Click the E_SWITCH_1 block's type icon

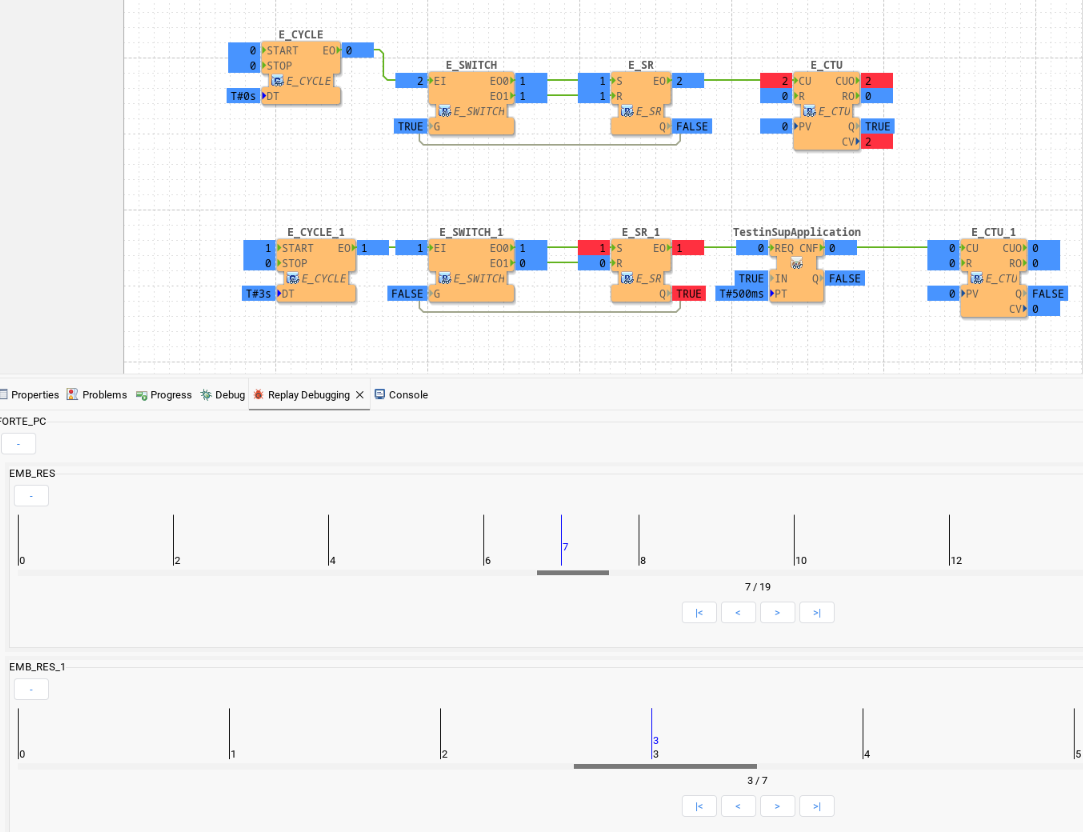[446, 278]
